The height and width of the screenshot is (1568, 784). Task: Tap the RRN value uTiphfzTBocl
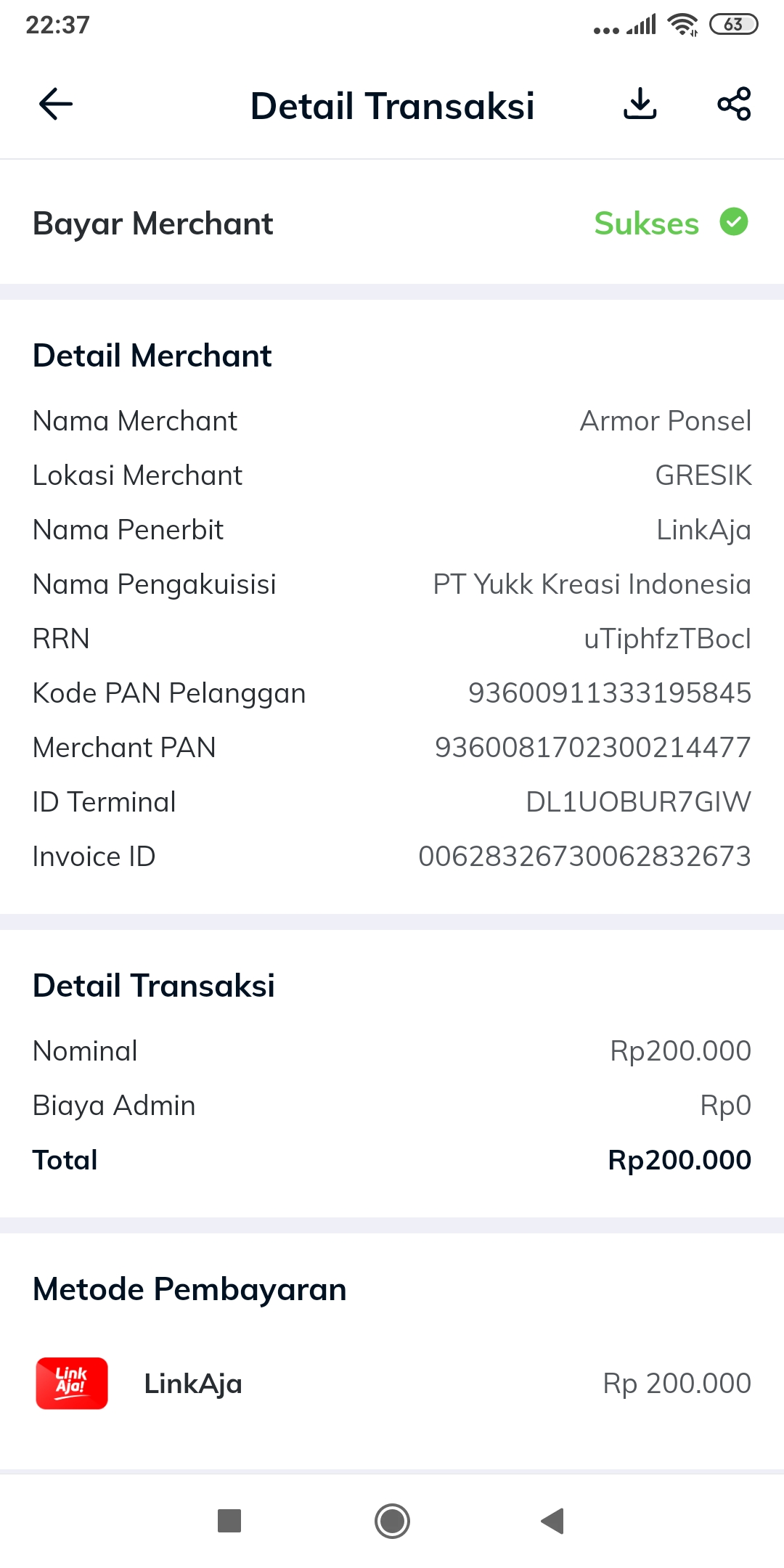(x=667, y=639)
